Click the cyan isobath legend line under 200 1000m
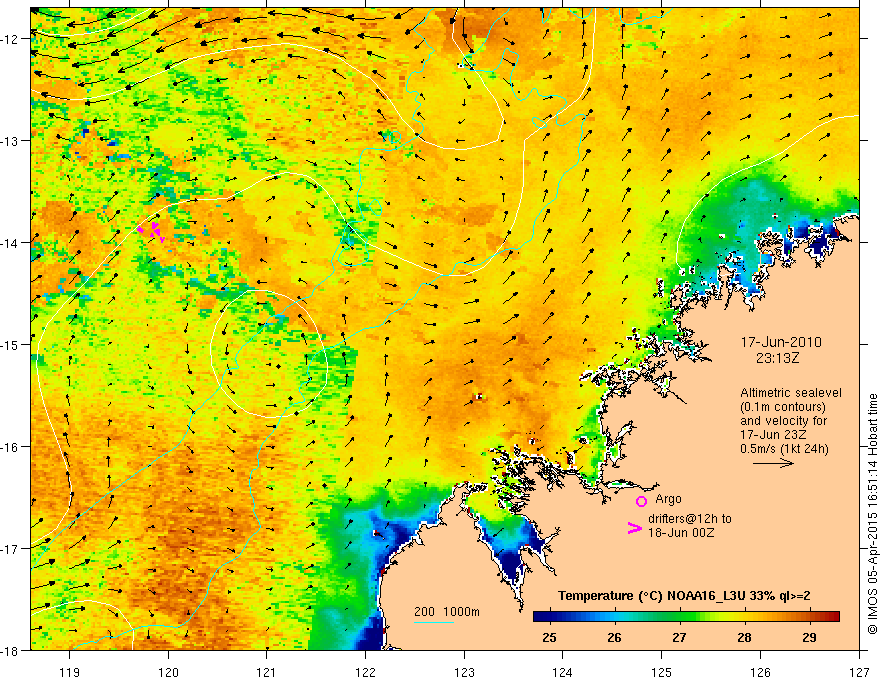This screenshot has width=880, height=680. (x=434, y=622)
